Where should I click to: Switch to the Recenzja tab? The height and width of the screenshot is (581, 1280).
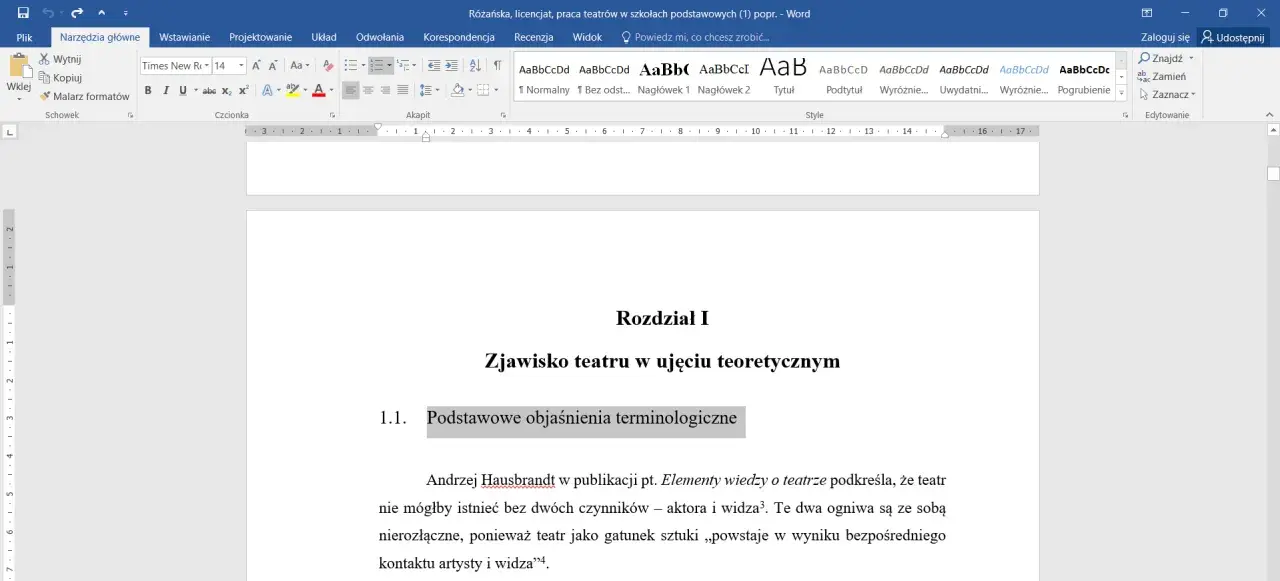point(533,37)
